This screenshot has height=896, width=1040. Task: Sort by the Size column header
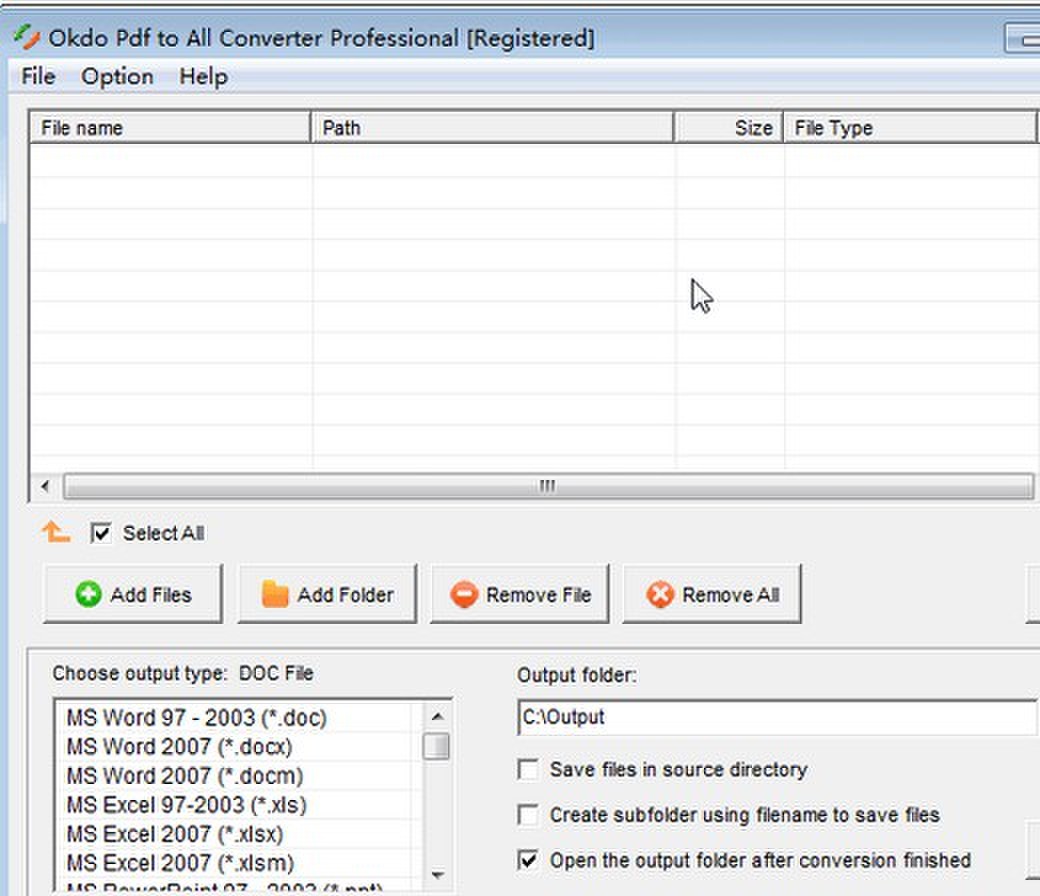click(x=730, y=127)
